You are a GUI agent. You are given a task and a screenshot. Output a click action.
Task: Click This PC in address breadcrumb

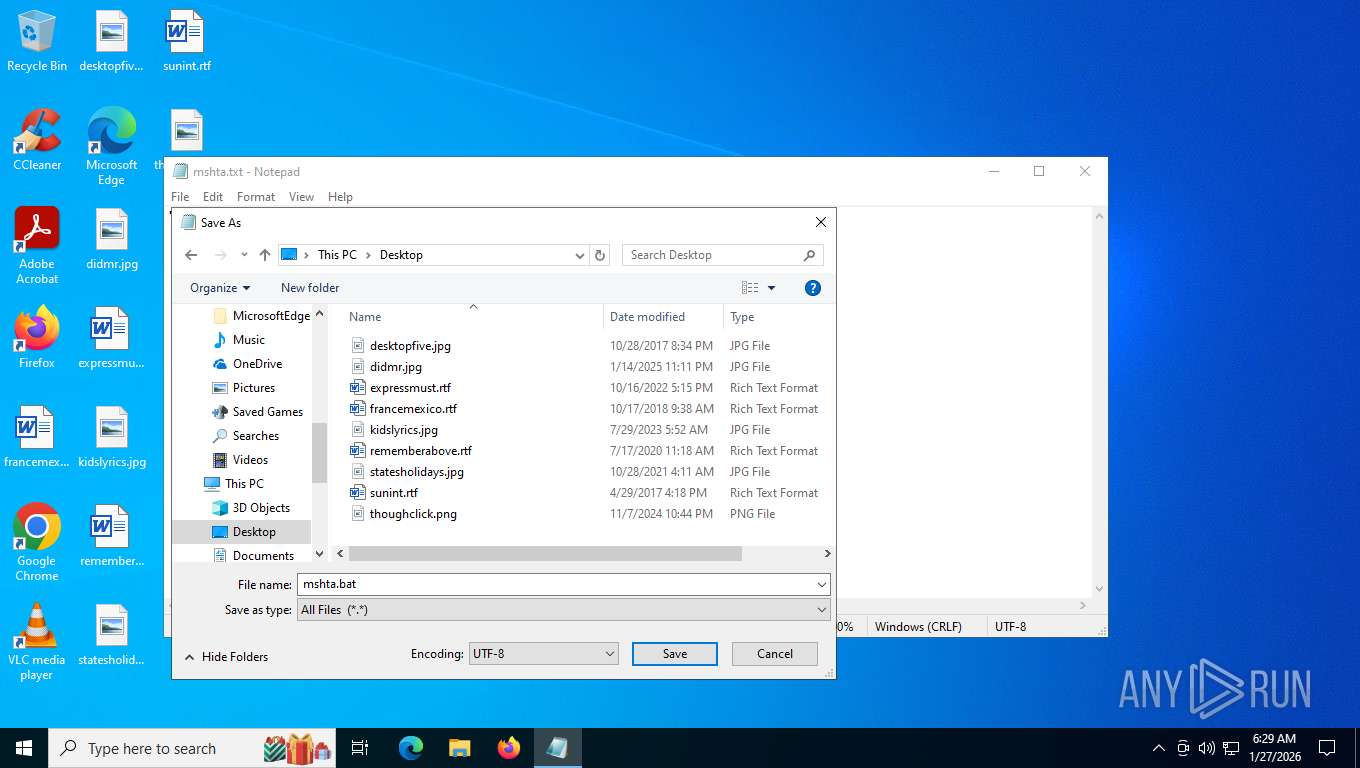tap(337, 255)
